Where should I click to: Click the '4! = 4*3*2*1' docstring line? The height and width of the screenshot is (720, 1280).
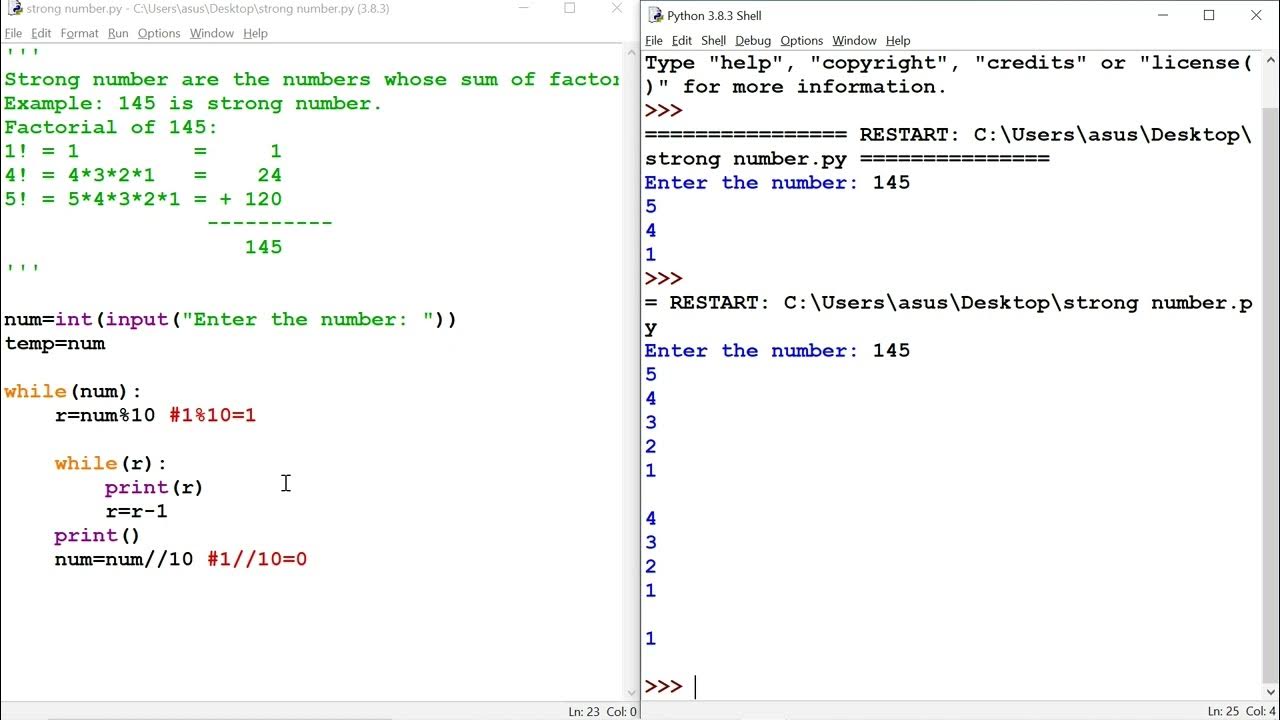pos(143,175)
